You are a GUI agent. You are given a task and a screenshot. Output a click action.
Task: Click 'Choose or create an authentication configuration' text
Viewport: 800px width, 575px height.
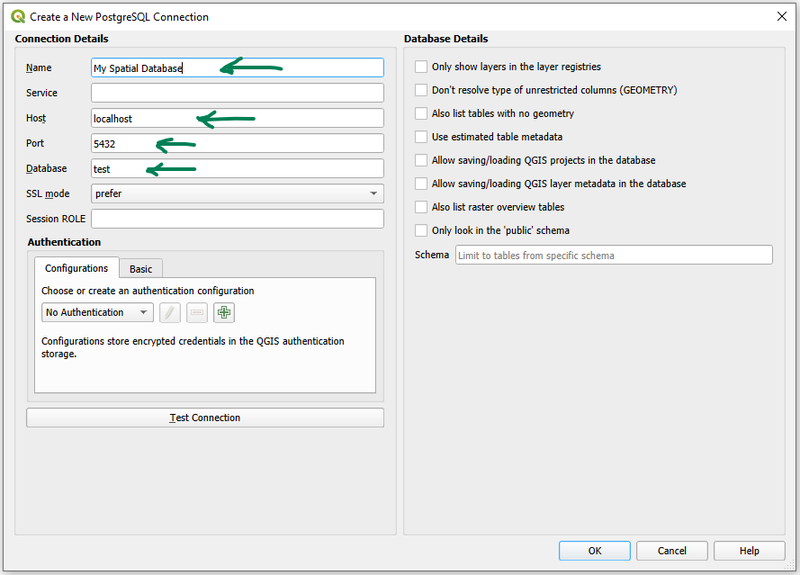(147, 291)
